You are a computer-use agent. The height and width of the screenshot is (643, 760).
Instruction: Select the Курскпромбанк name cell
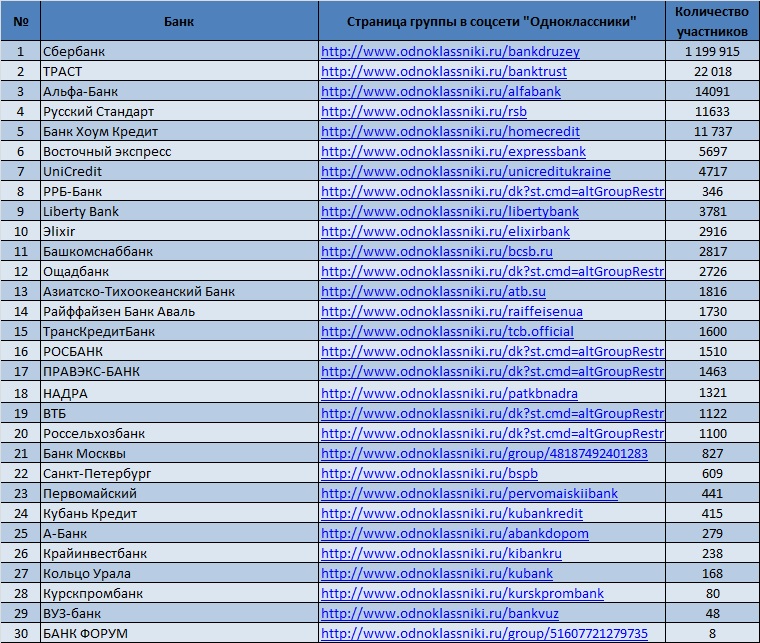coord(179,593)
